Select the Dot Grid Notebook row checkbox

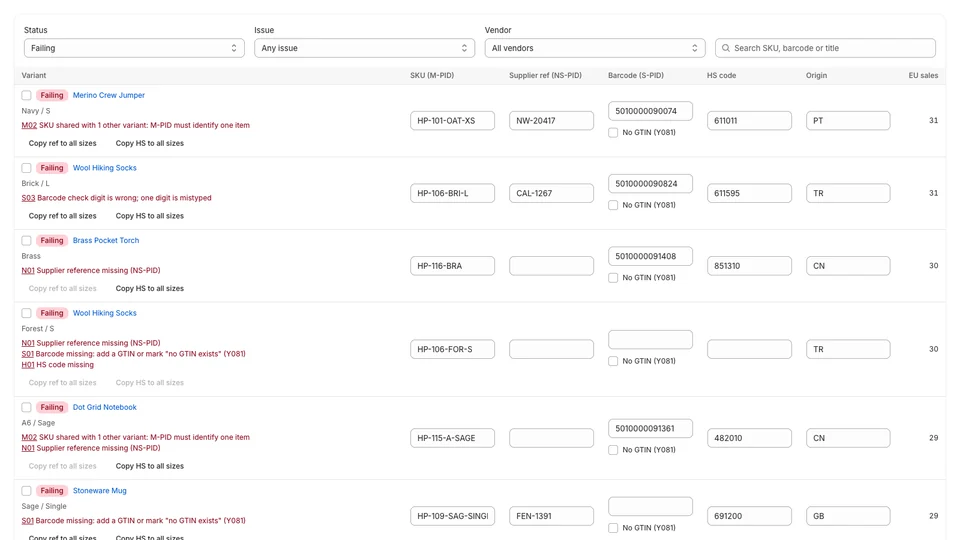point(26,407)
